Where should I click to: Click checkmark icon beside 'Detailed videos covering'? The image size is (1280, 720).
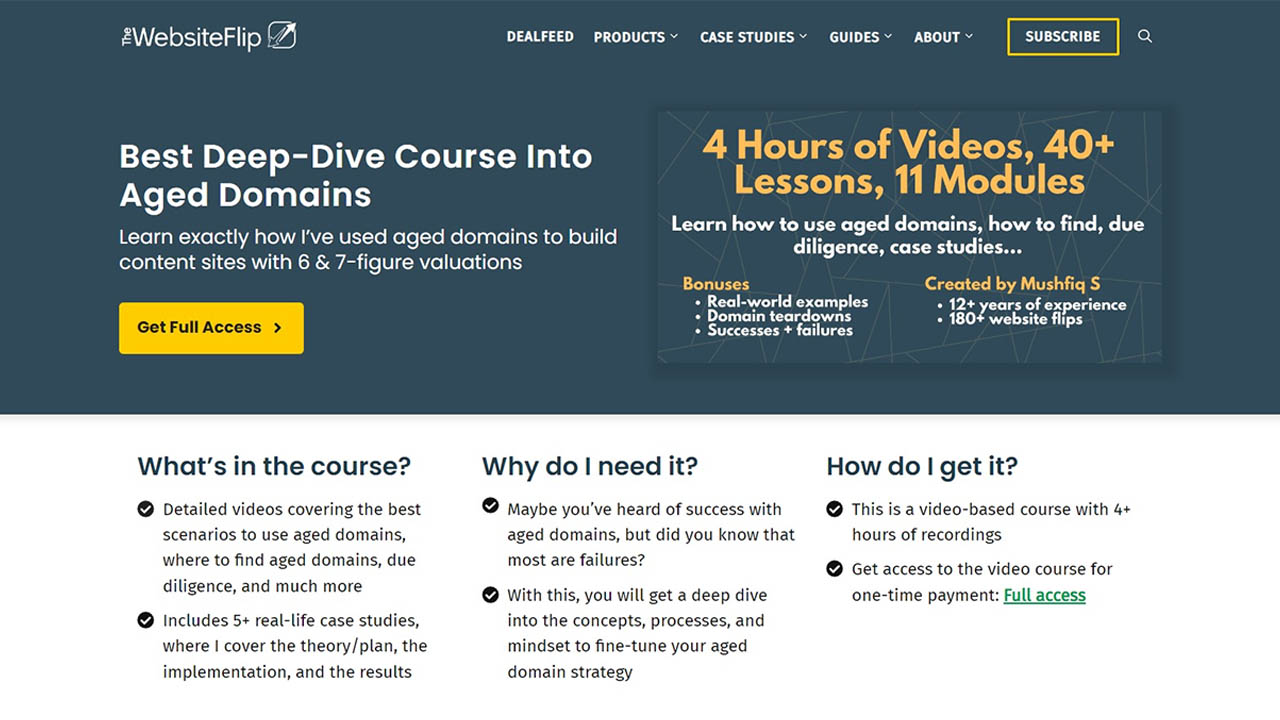click(146, 509)
